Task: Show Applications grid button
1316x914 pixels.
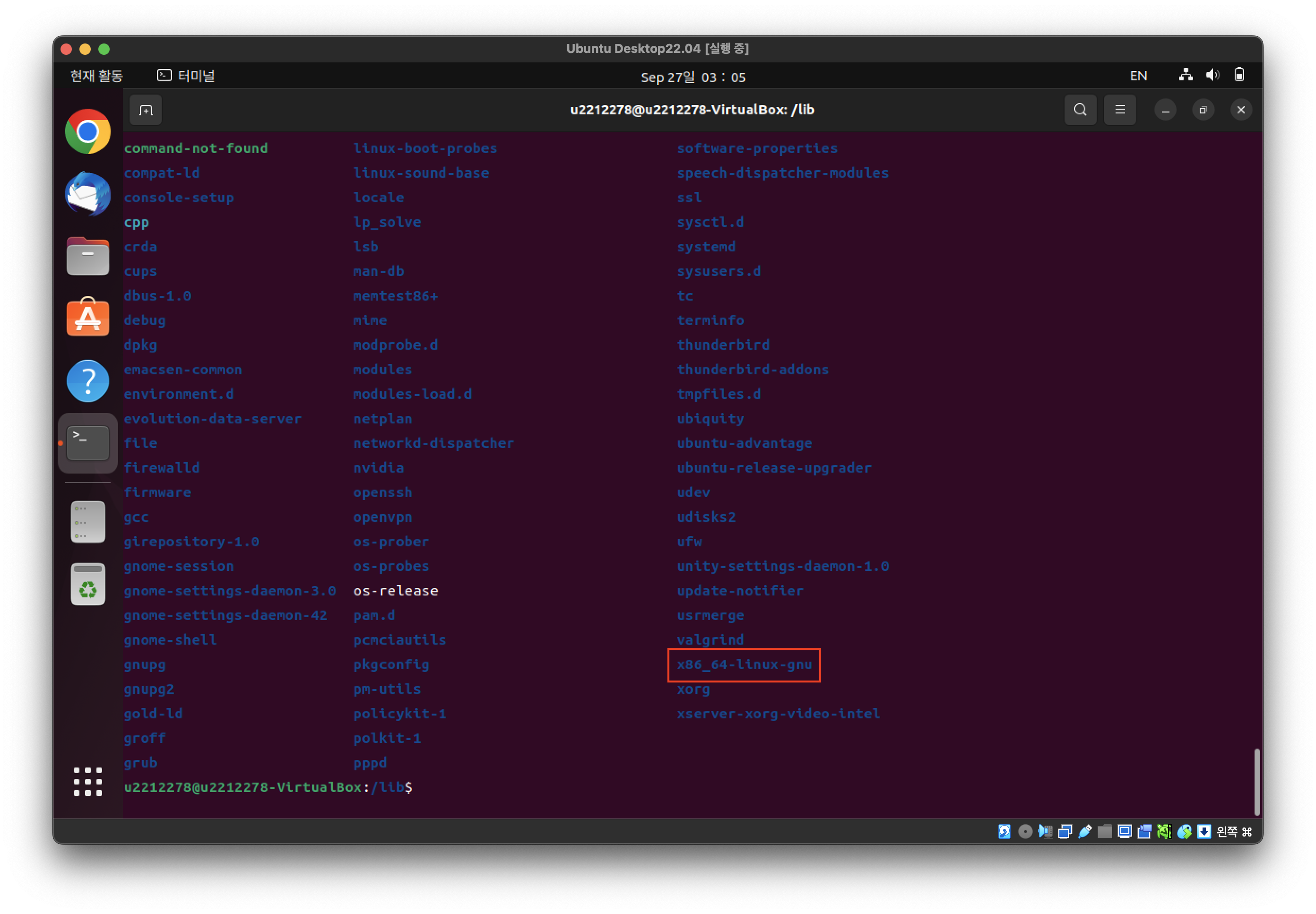Action: tap(87, 782)
